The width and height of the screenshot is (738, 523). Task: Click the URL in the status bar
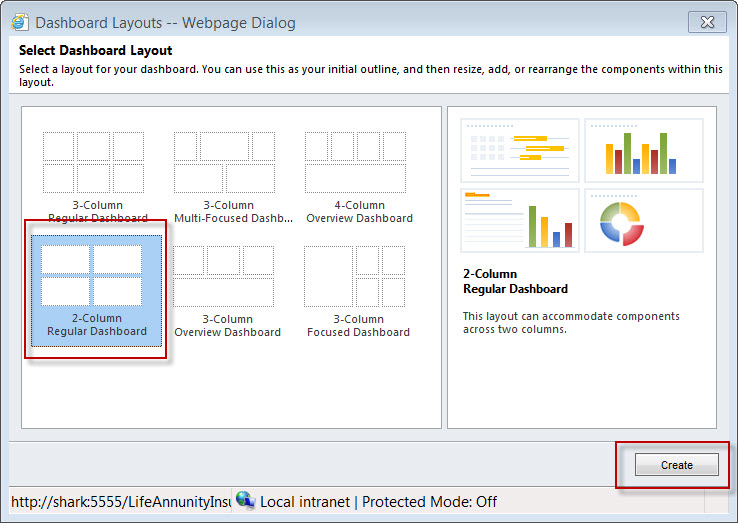click(120, 501)
